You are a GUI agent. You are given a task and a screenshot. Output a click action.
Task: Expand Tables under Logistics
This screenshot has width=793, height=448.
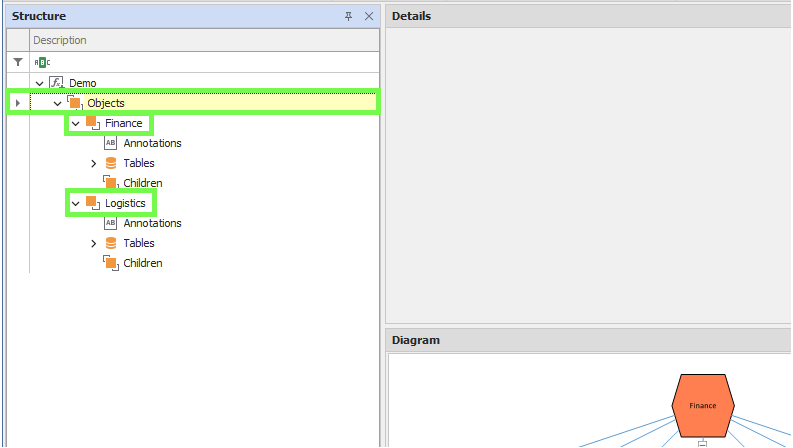pos(94,243)
